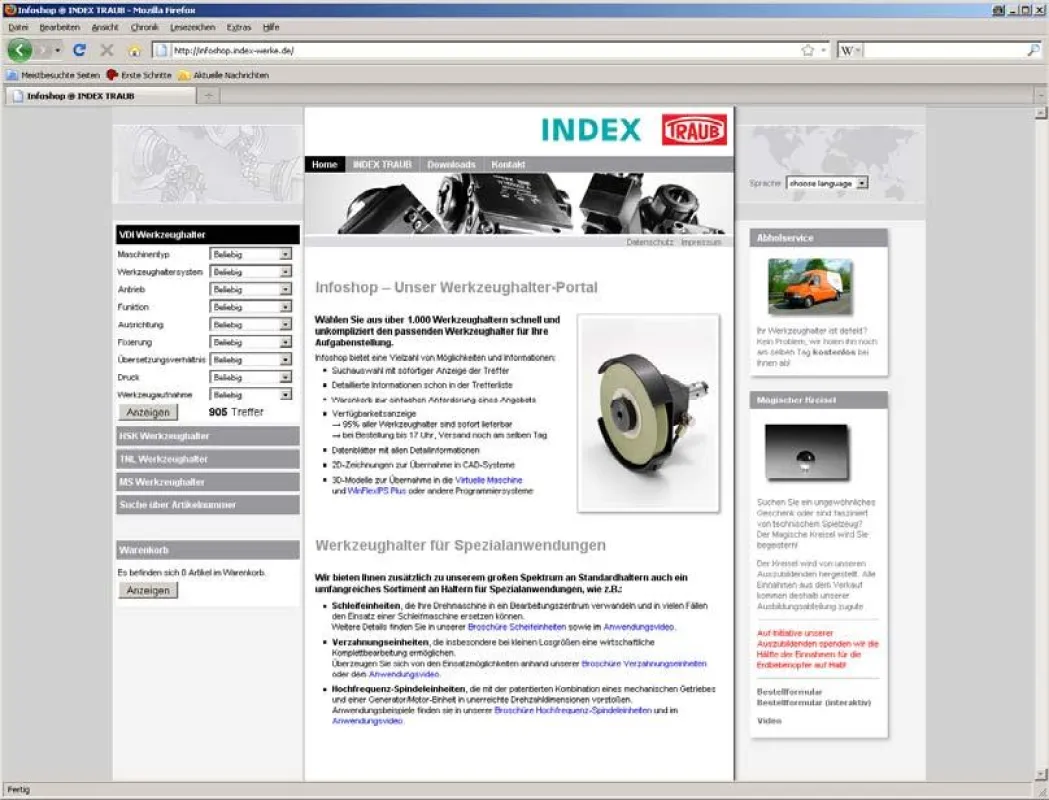Go to the browser Home icon
Viewport: 1049px width, 800px height.
(x=134, y=51)
